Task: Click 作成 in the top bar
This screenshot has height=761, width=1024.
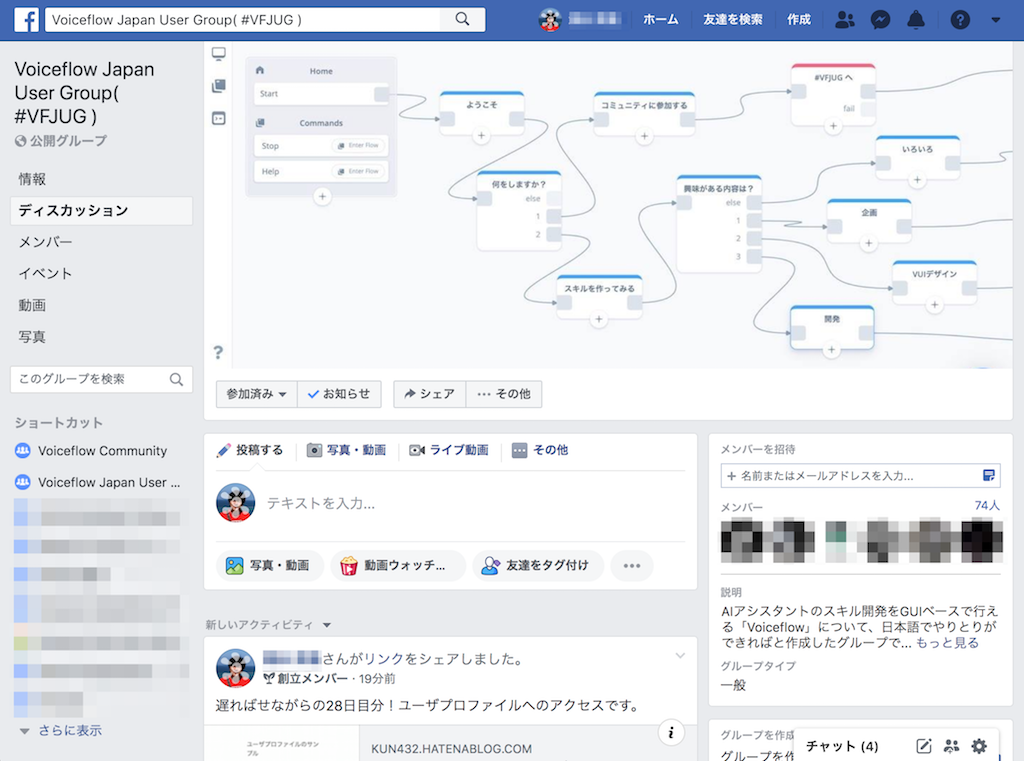Action: click(799, 20)
